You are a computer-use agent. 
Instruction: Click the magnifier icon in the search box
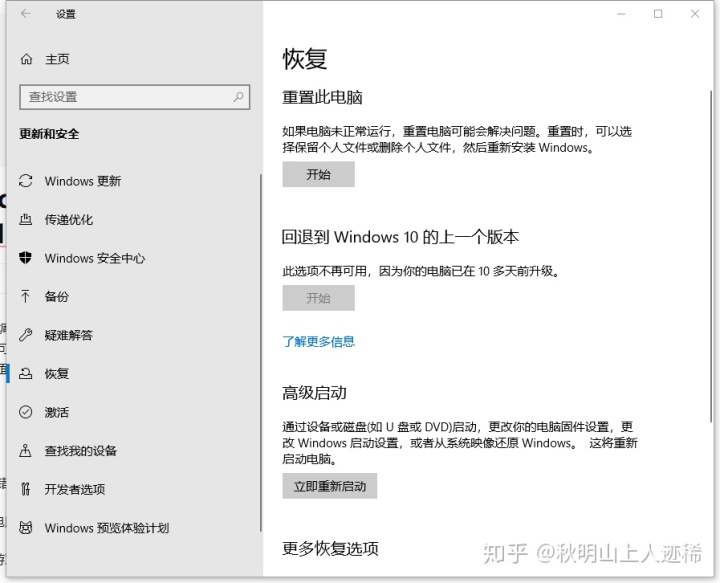coord(238,97)
